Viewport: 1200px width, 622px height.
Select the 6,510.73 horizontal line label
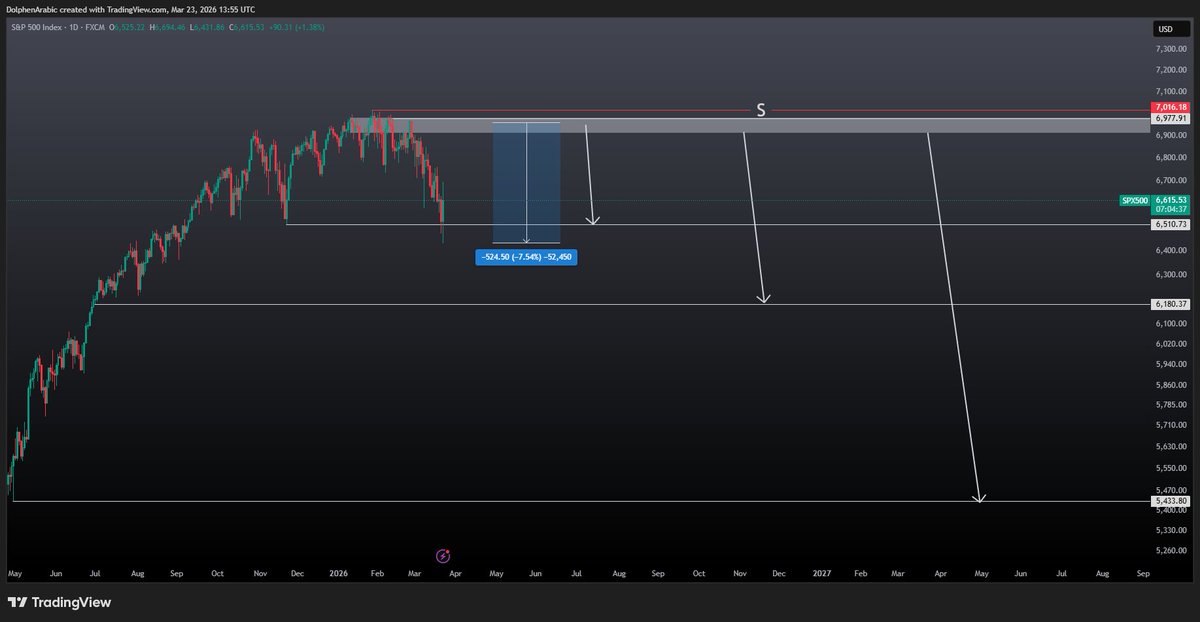click(1170, 225)
